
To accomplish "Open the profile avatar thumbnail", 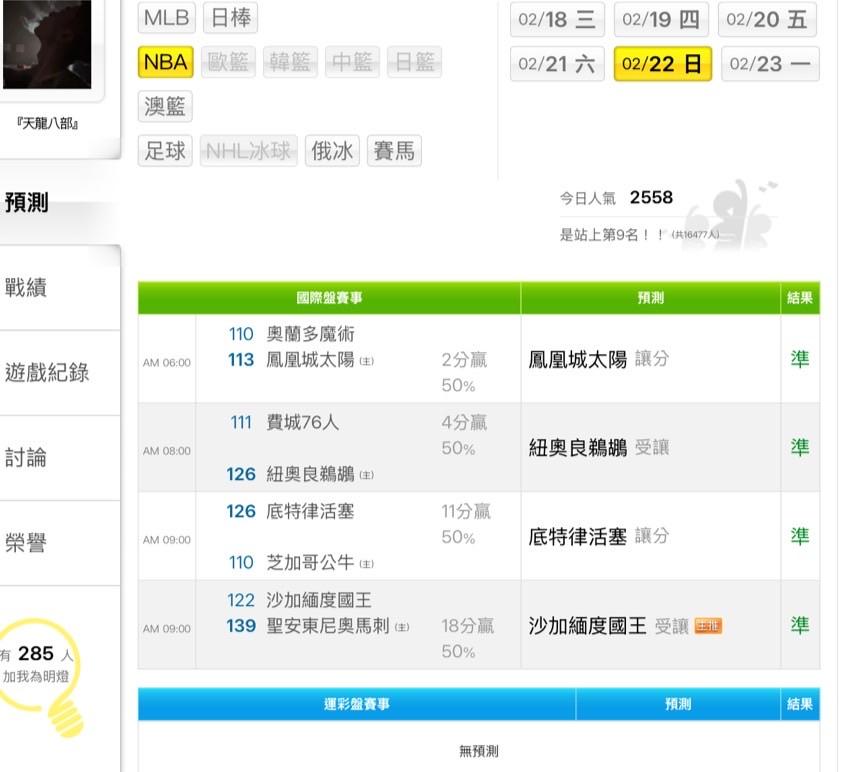I will tap(47, 45).
